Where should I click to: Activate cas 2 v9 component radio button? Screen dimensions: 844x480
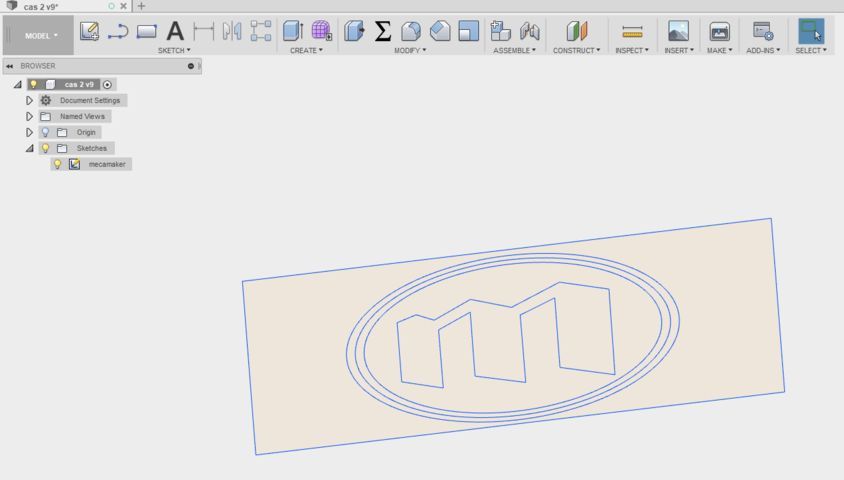coord(107,84)
